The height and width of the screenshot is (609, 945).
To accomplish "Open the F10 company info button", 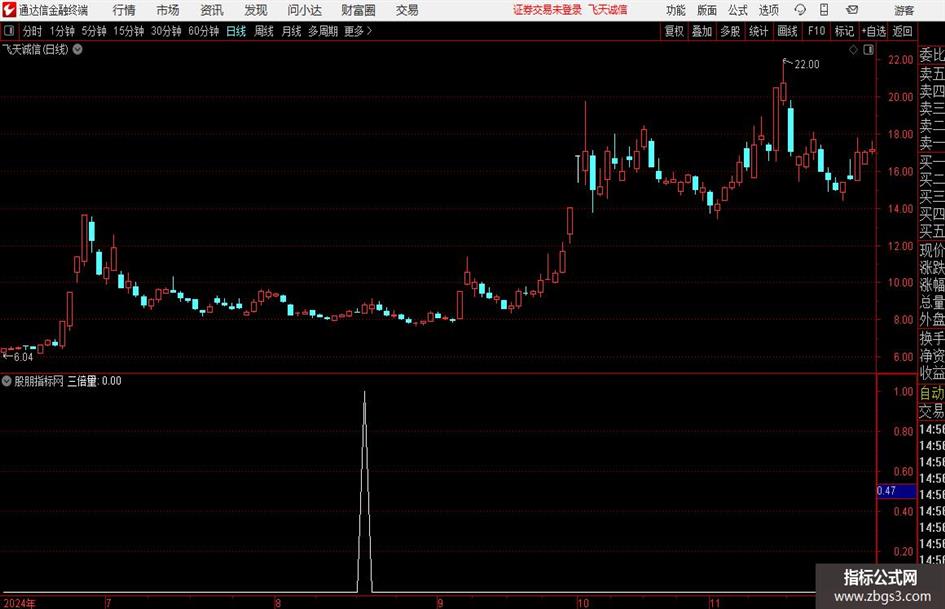I will [x=816, y=31].
